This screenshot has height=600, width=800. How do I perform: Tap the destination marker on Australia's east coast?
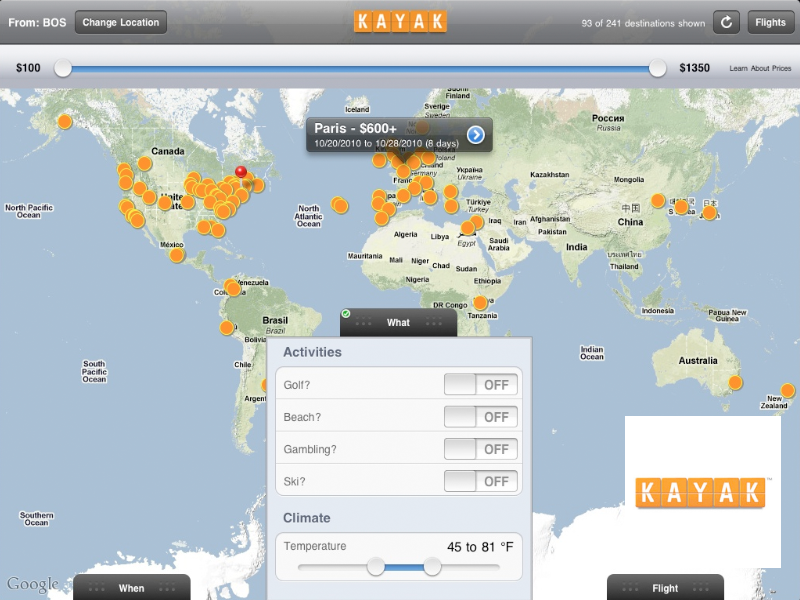(735, 383)
